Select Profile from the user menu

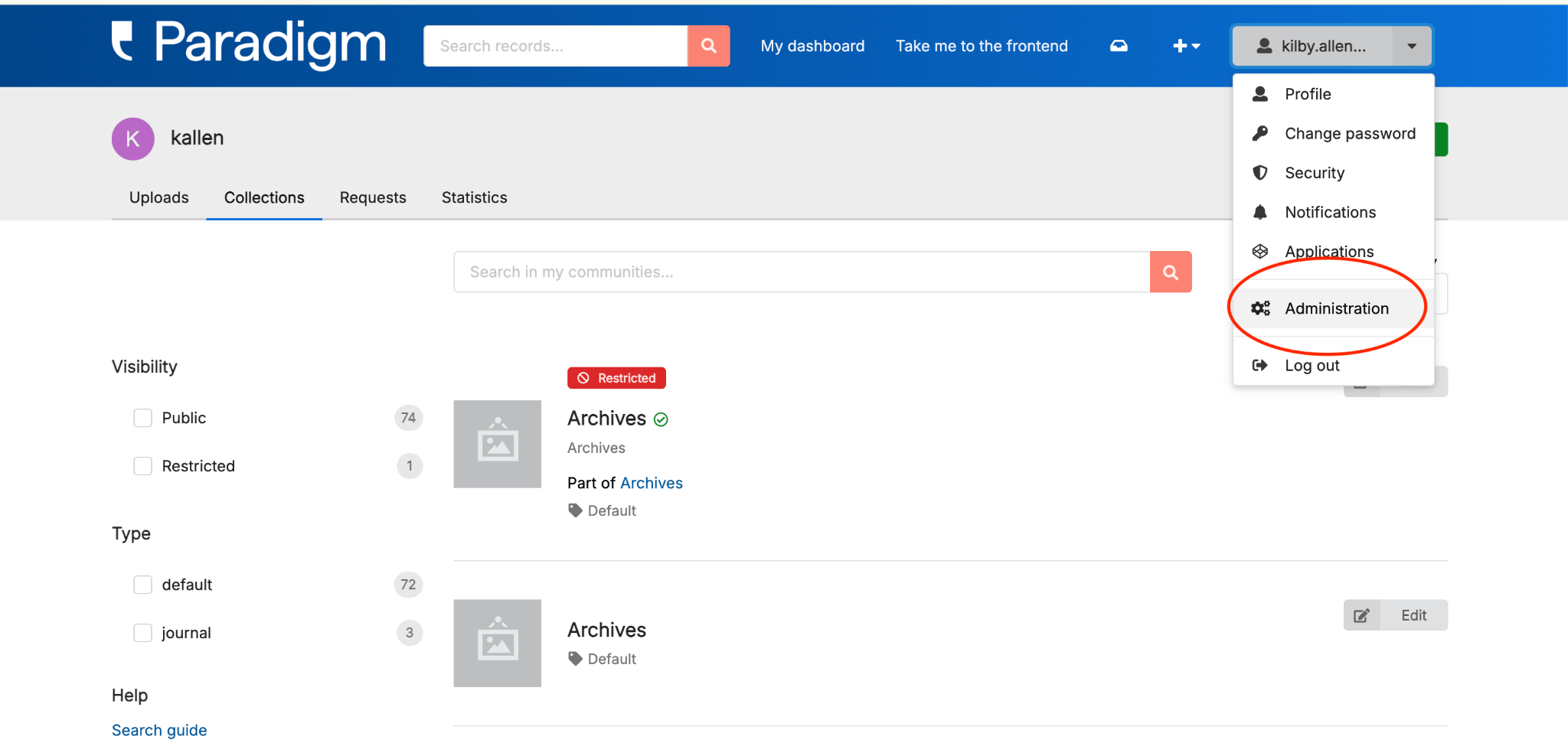[x=1333, y=94]
